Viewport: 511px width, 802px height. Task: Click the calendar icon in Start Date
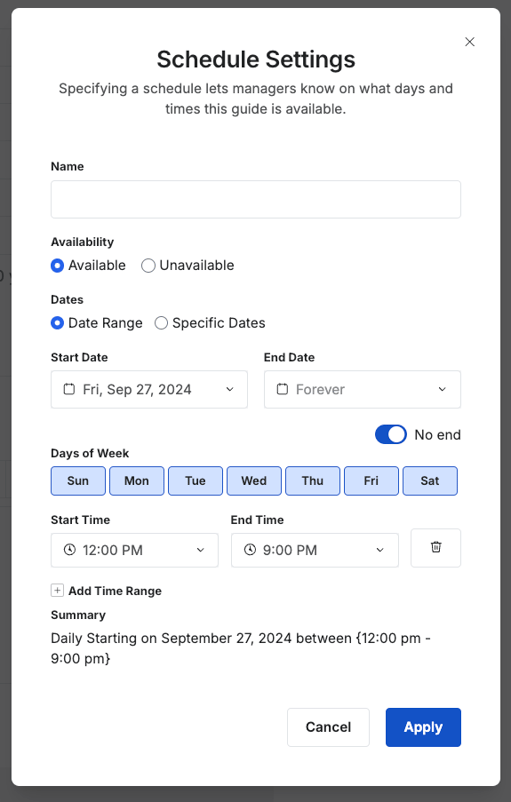pos(69,389)
